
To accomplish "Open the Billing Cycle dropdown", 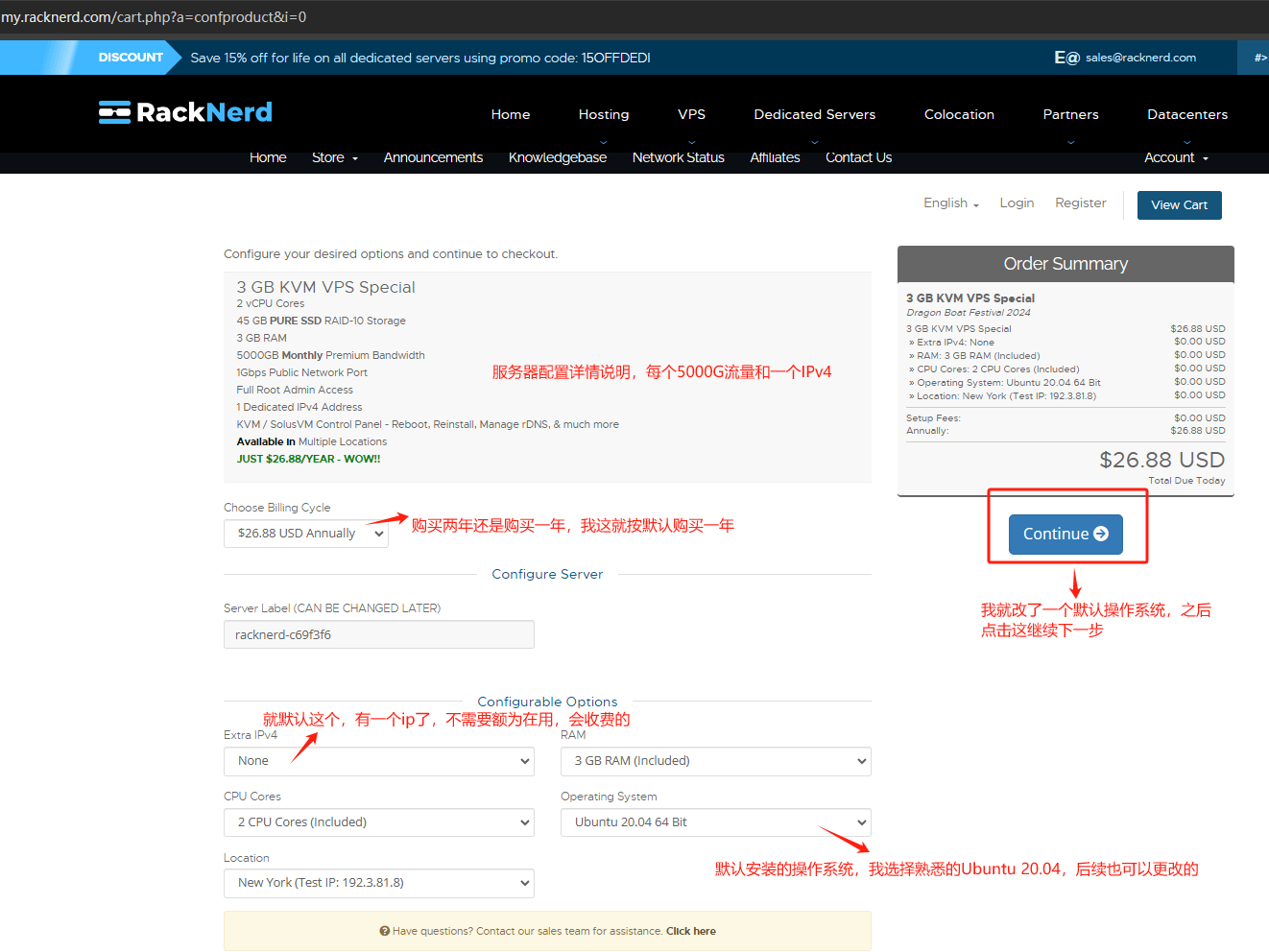I will tap(306, 534).
